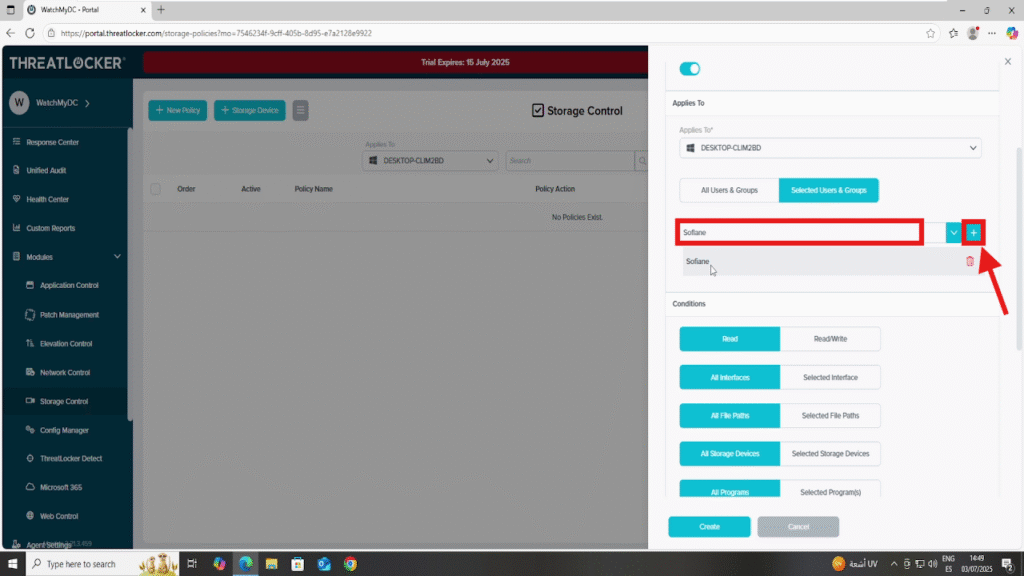The width and height of the screenshot is (1024, 576).
Task: Click Storage Device button
Action: [x=249, y=110]
